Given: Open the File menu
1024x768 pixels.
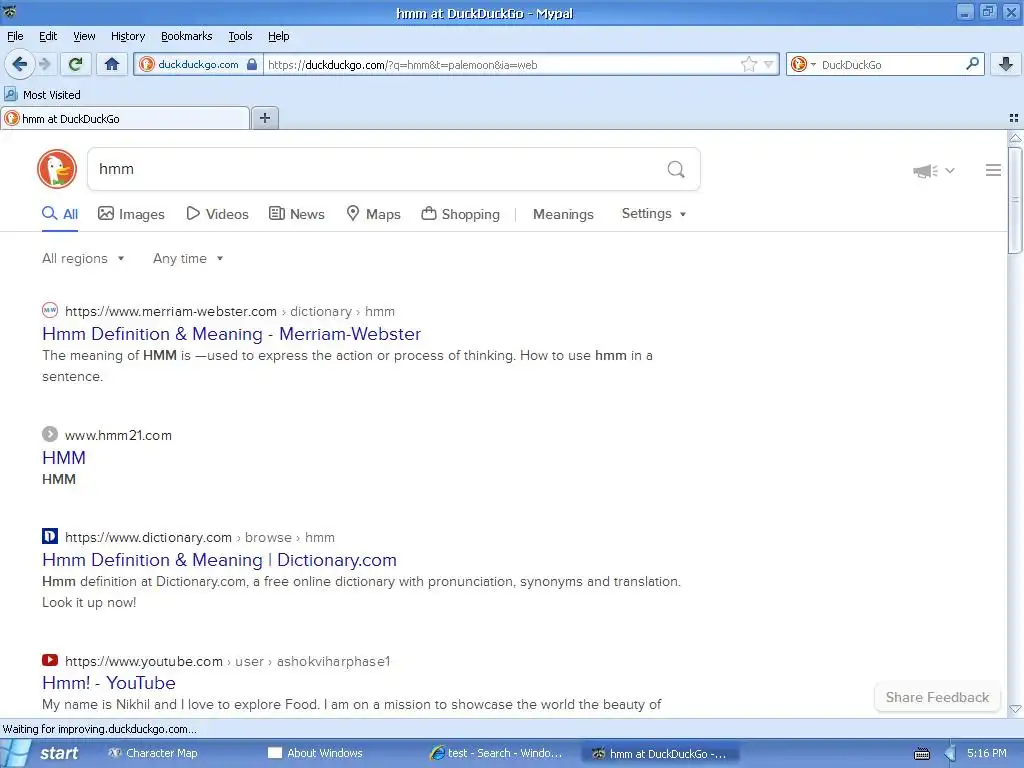Looking at the screenshot, I should coord(15,36).
